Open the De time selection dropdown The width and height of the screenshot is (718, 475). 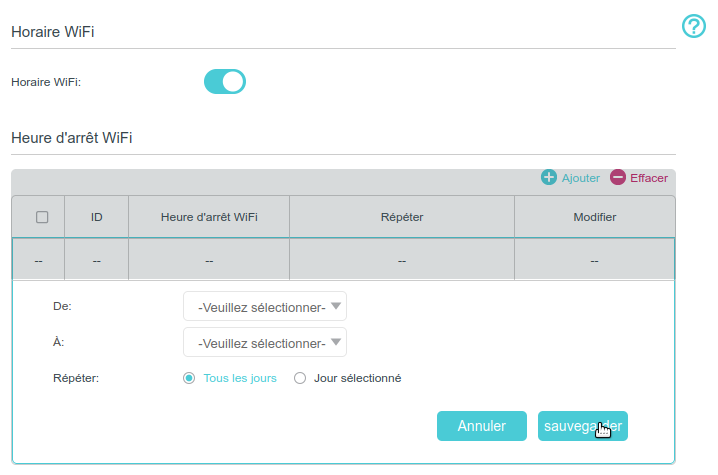tap(264, 307)
